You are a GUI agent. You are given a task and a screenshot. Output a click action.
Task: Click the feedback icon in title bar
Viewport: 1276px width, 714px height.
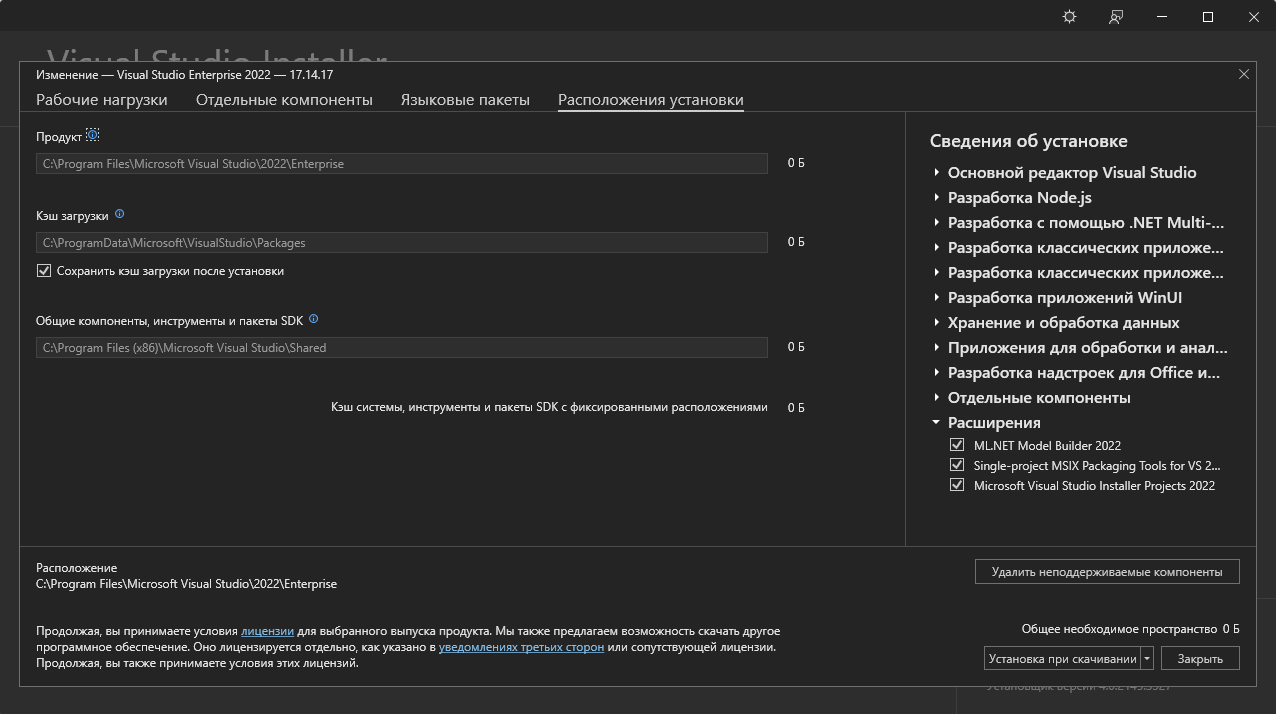click(1116, 17)
